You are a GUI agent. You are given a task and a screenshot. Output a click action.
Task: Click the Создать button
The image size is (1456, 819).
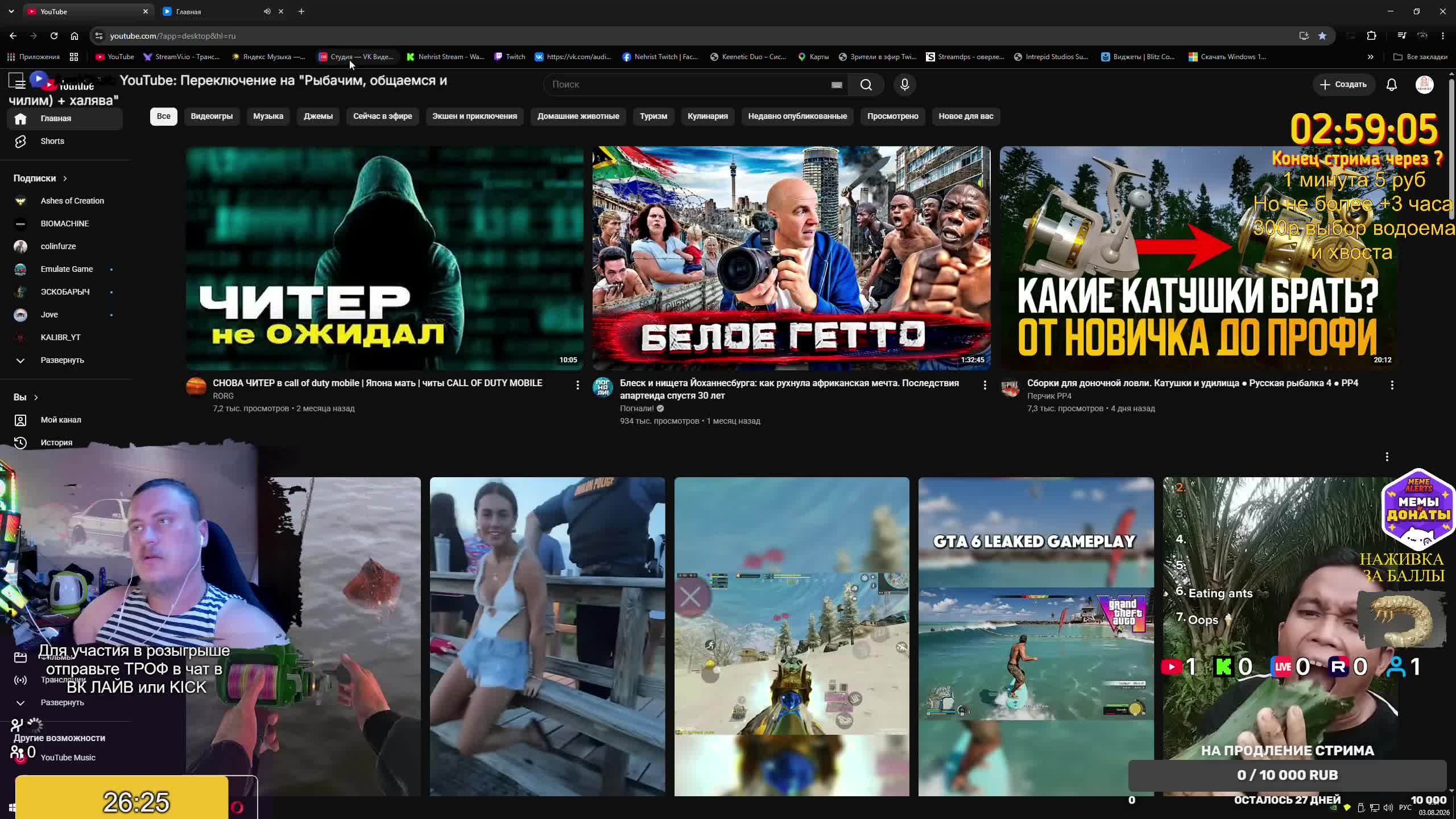click(x=1343, y=85)
